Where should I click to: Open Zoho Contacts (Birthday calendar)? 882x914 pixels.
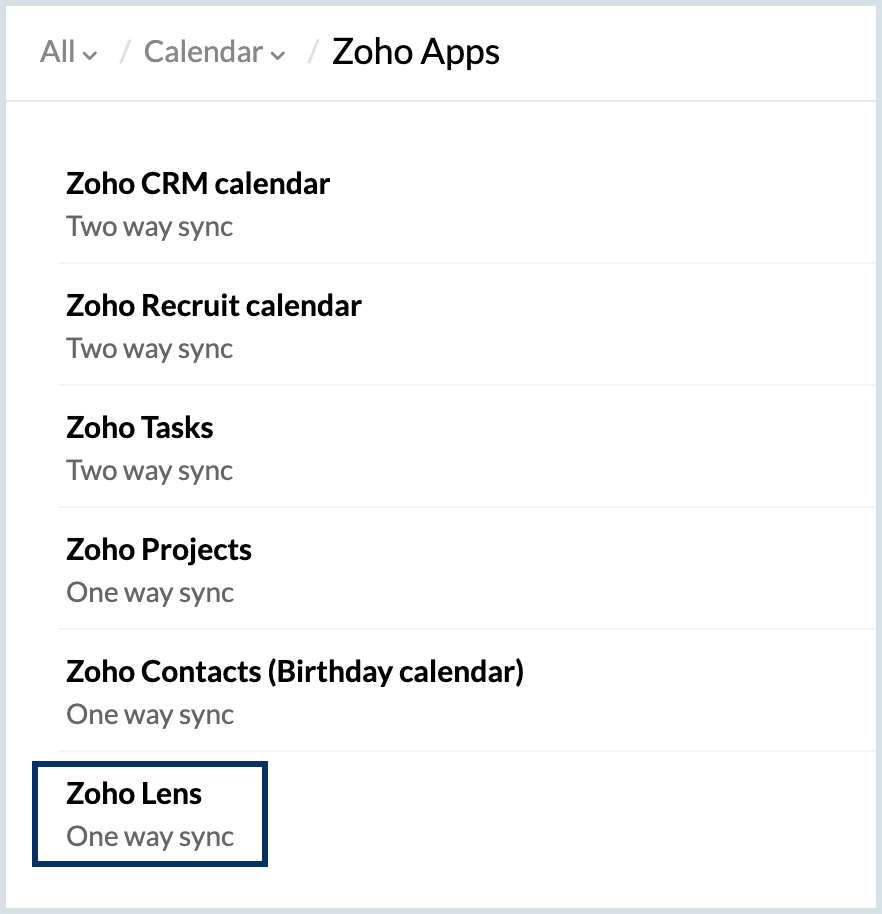[x=295, y=672]
